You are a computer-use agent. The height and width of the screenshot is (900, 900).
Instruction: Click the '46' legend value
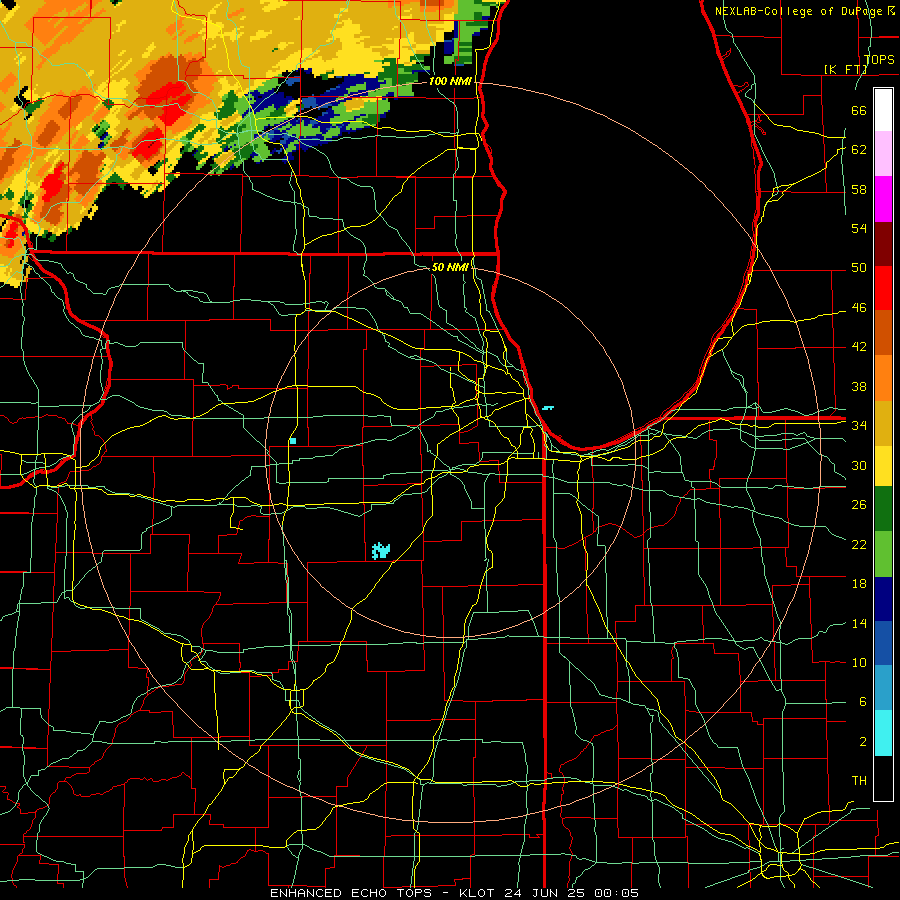(x=859, y=308)
